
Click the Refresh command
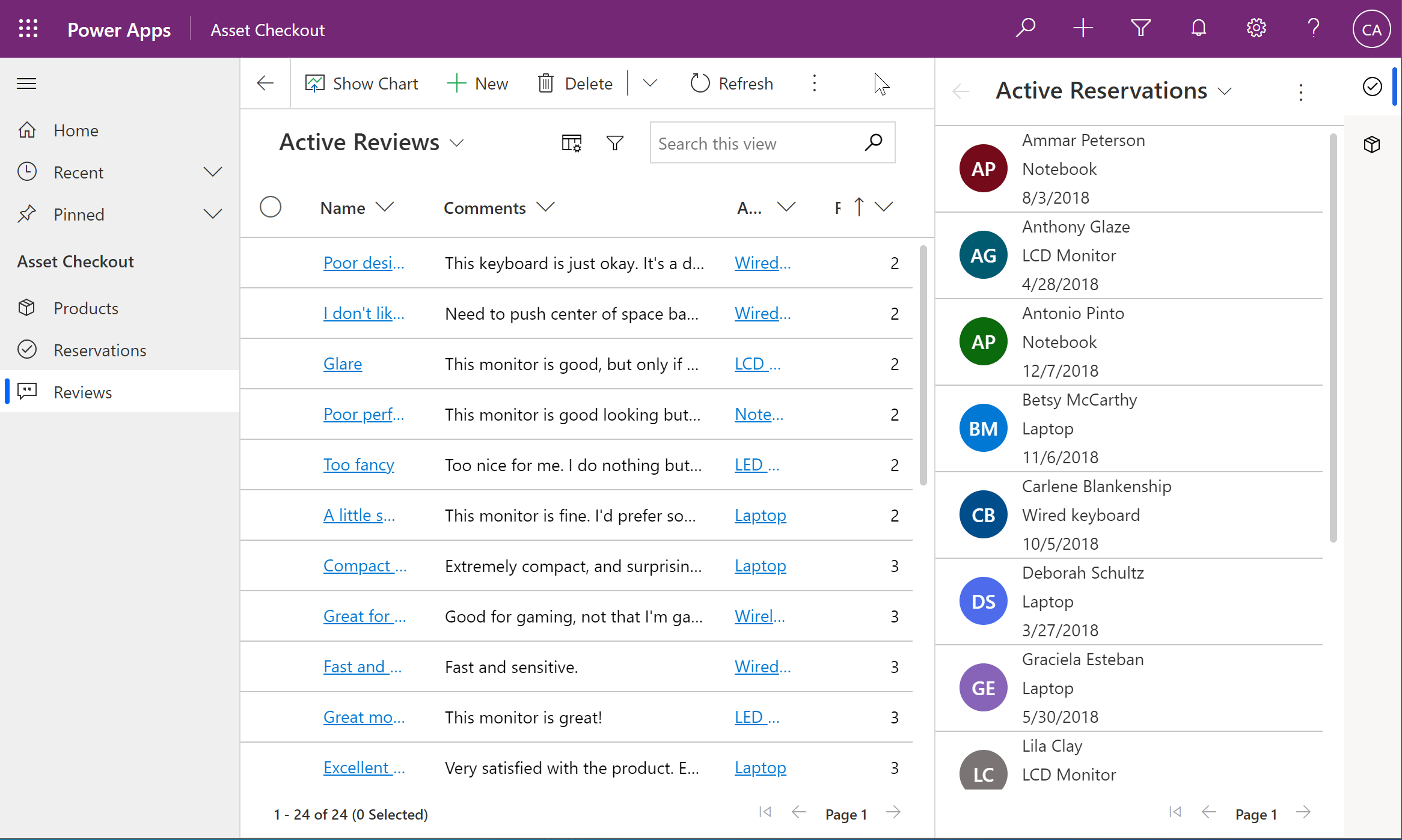[x=732, y=84]
